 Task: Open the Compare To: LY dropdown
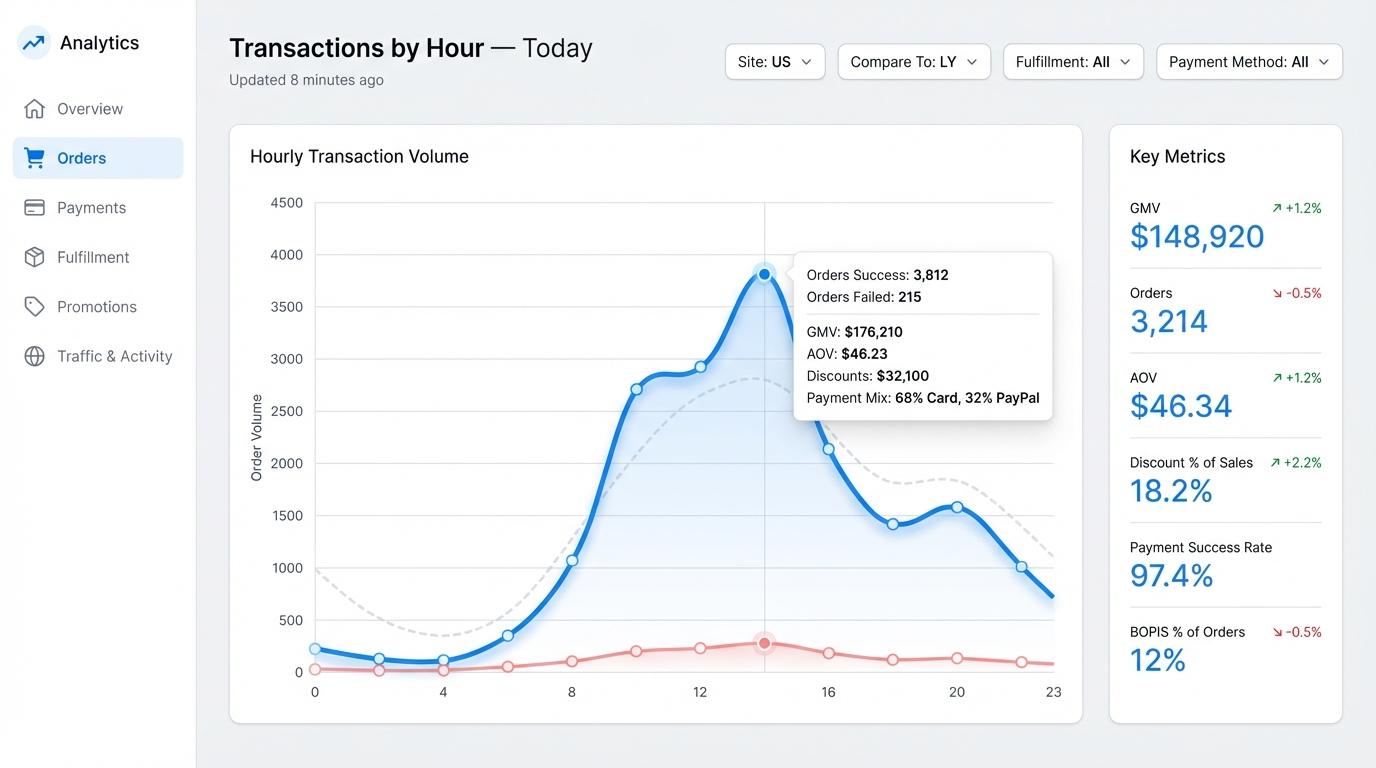point(913,61)
